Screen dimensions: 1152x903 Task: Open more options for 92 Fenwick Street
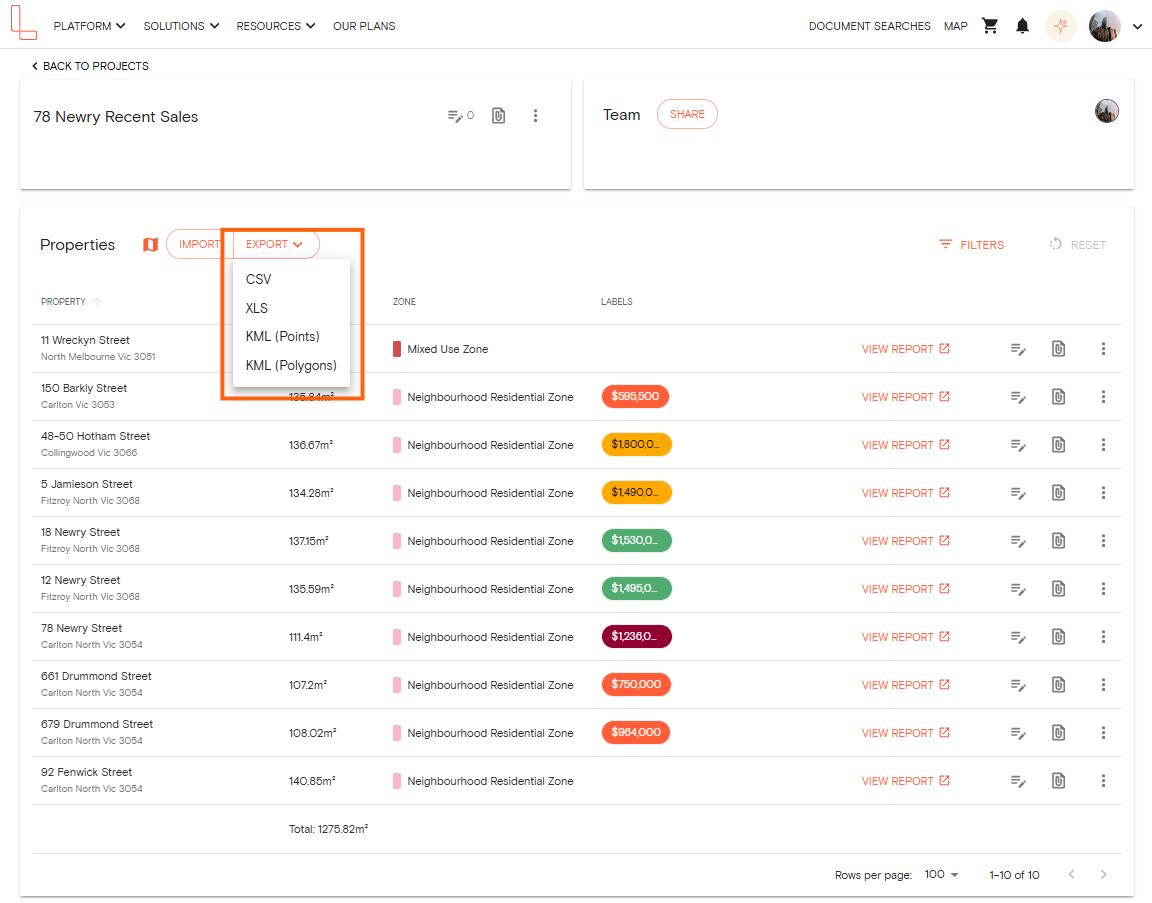1103,781
